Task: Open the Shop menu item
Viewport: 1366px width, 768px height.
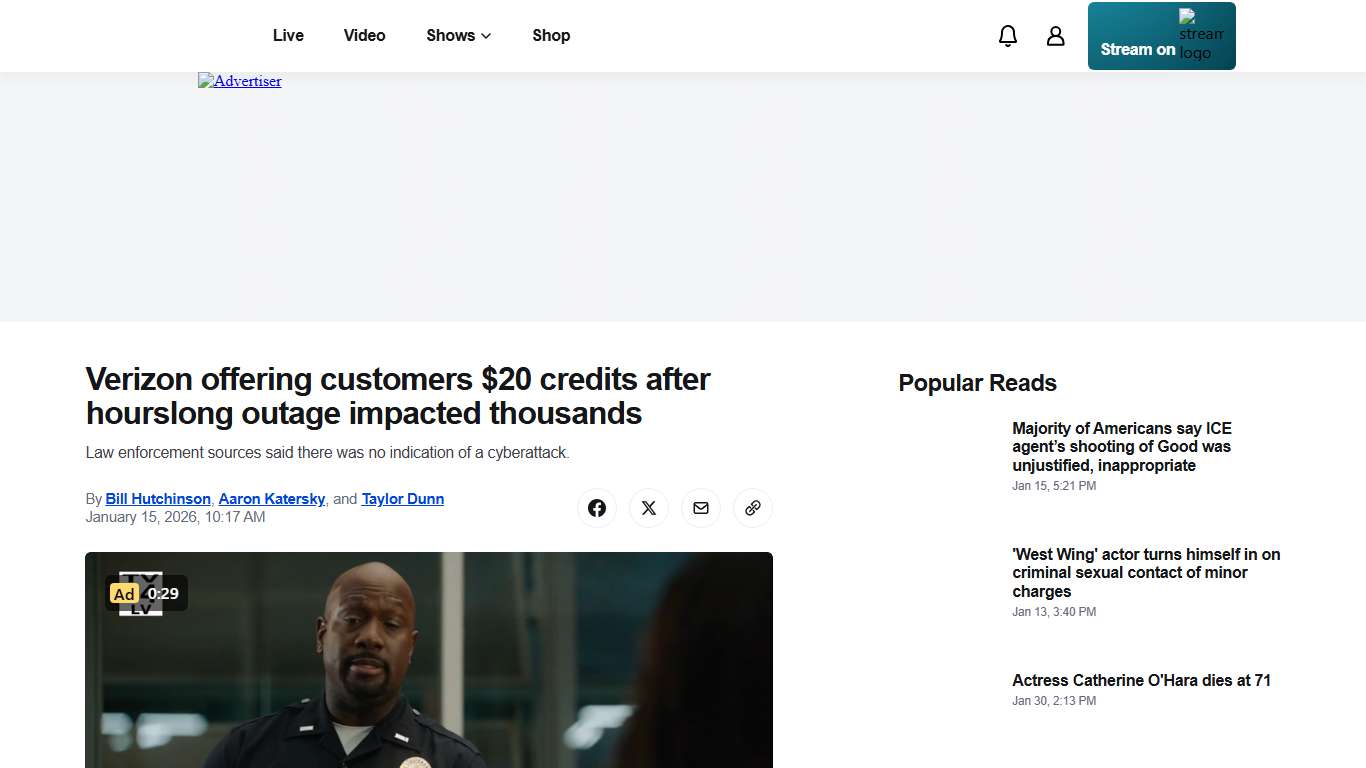Action: tap(551, 35)
